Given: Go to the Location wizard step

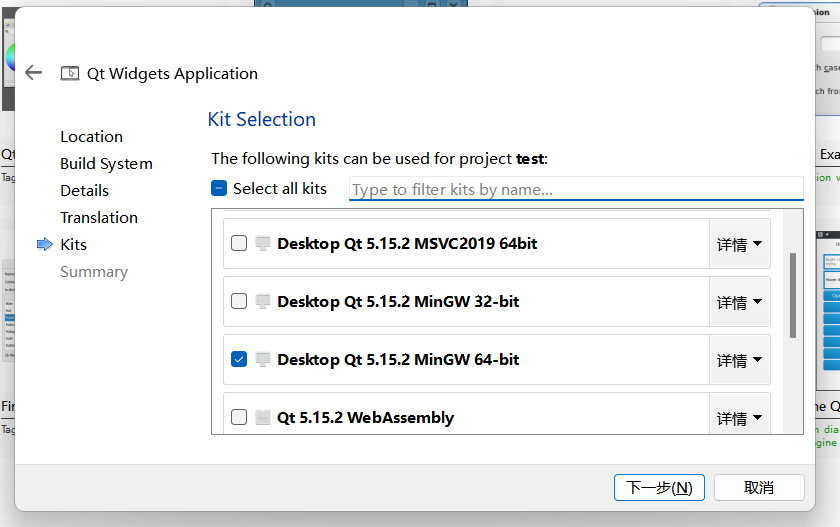Looking at the screenshot, I should [91, 137].
